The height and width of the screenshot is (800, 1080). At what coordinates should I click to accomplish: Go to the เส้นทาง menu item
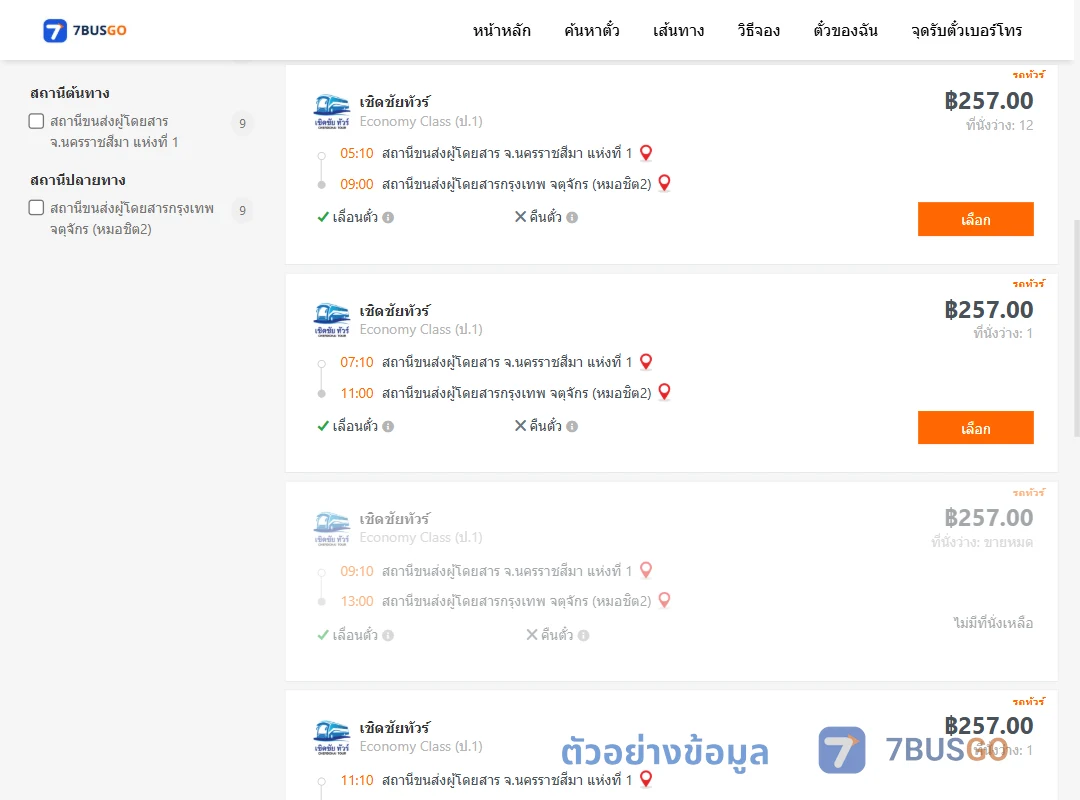coord(678,30)
